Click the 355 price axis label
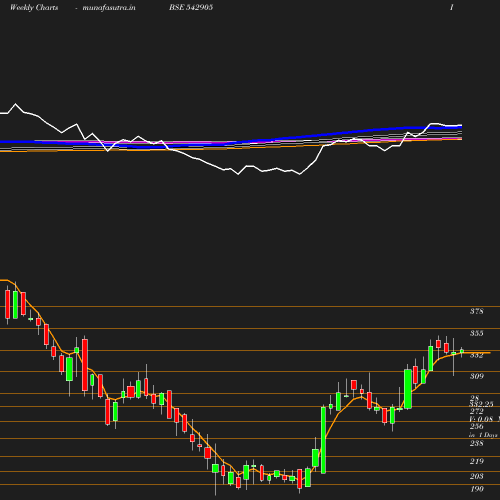500x500 pixels. pos(477,333)
